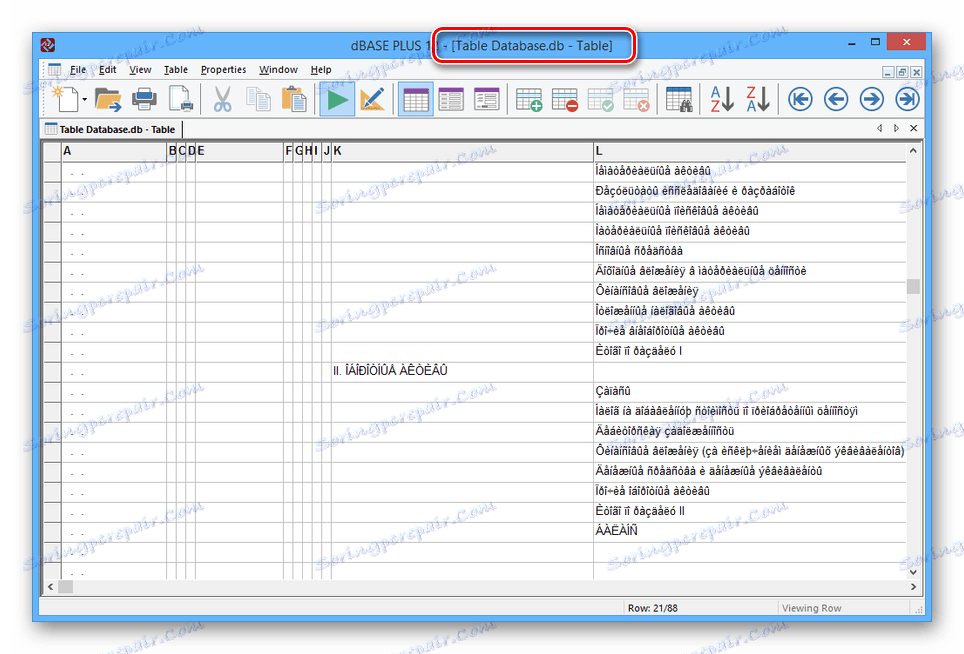Viewport: 964px width, 654px height.
Task: Click the Print Preview toolbar icon
Action: coord(181,99)
